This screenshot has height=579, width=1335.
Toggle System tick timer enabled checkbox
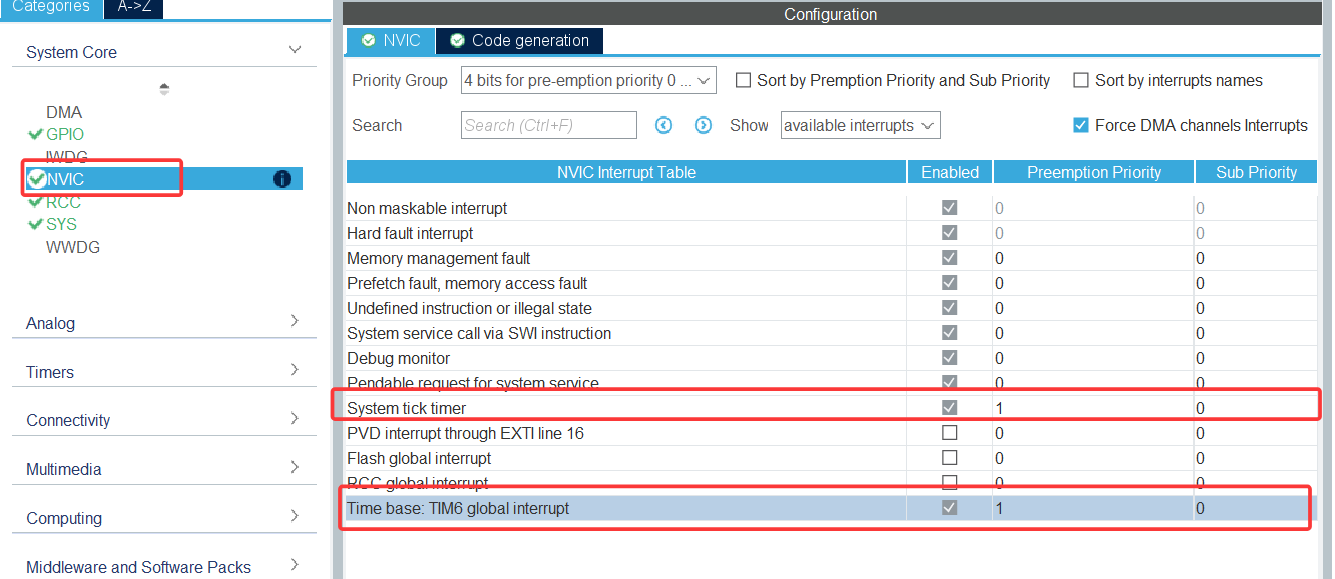[x=950, y=408]
